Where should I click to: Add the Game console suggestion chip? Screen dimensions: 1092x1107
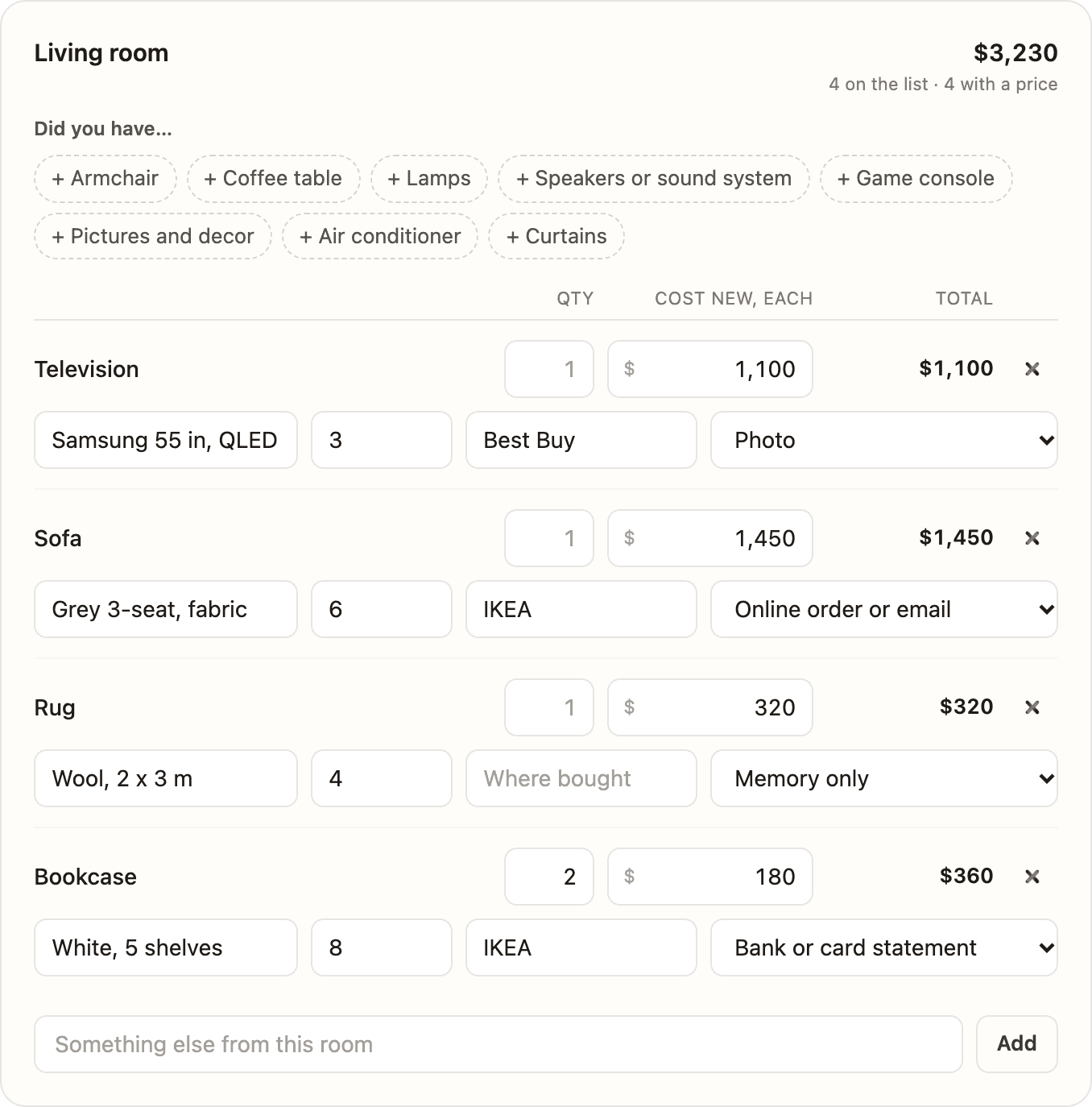pos(916,179)
